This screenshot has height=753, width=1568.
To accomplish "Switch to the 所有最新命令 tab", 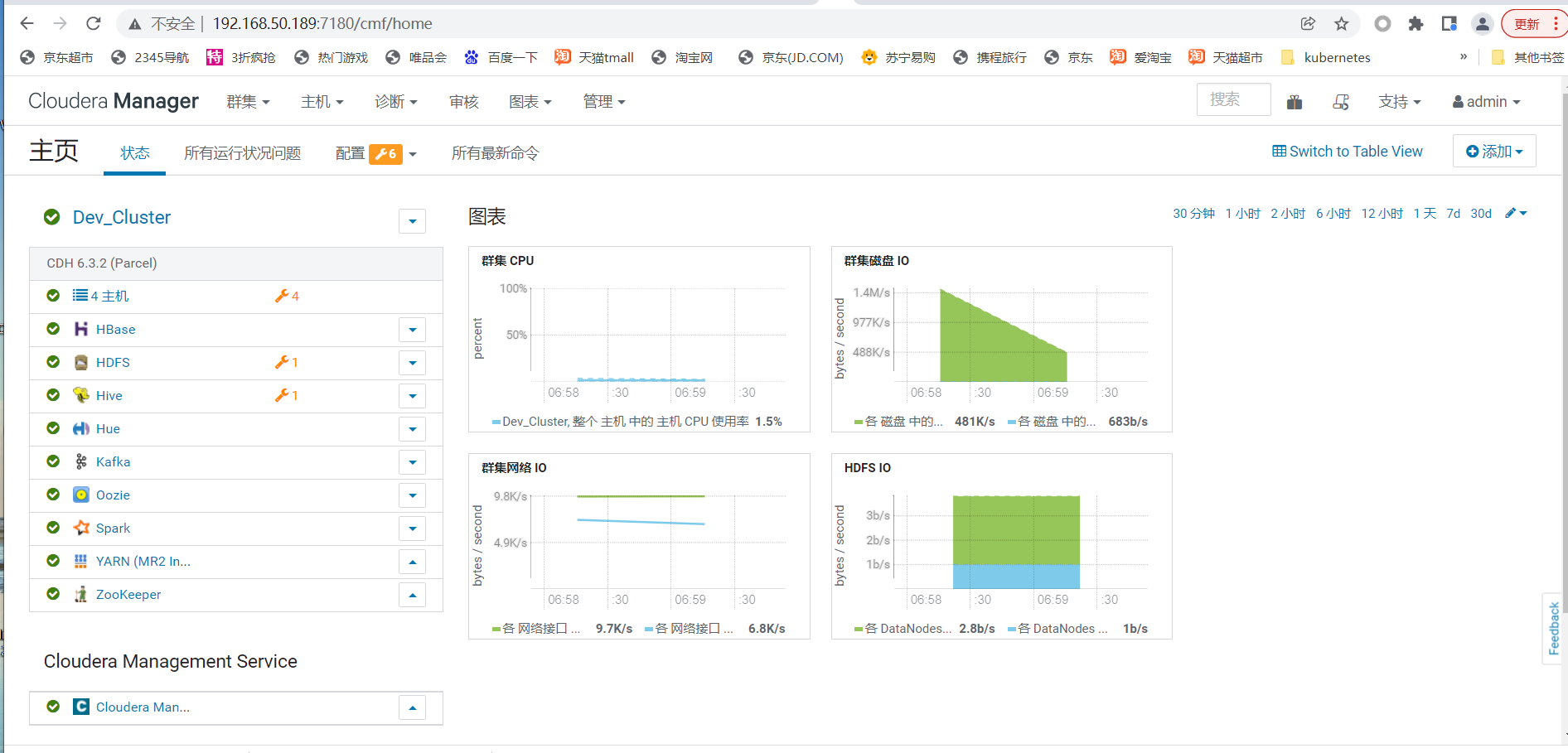I will click(495, 153).
